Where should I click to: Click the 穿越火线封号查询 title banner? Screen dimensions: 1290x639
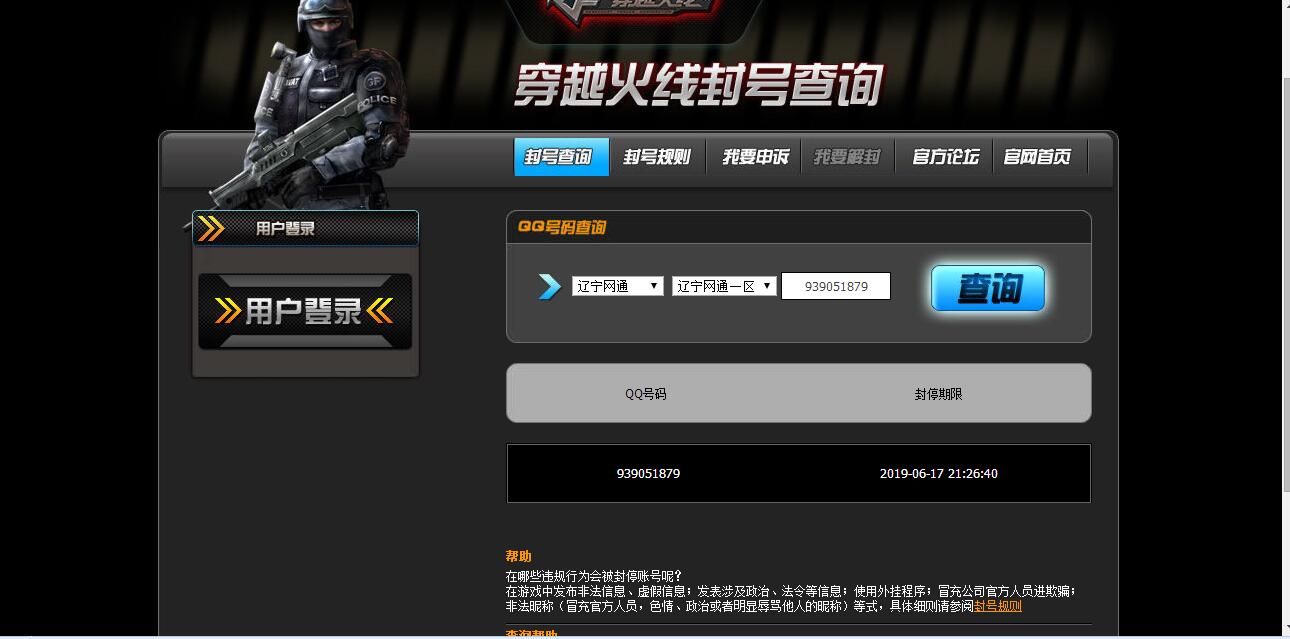(699, 85)
